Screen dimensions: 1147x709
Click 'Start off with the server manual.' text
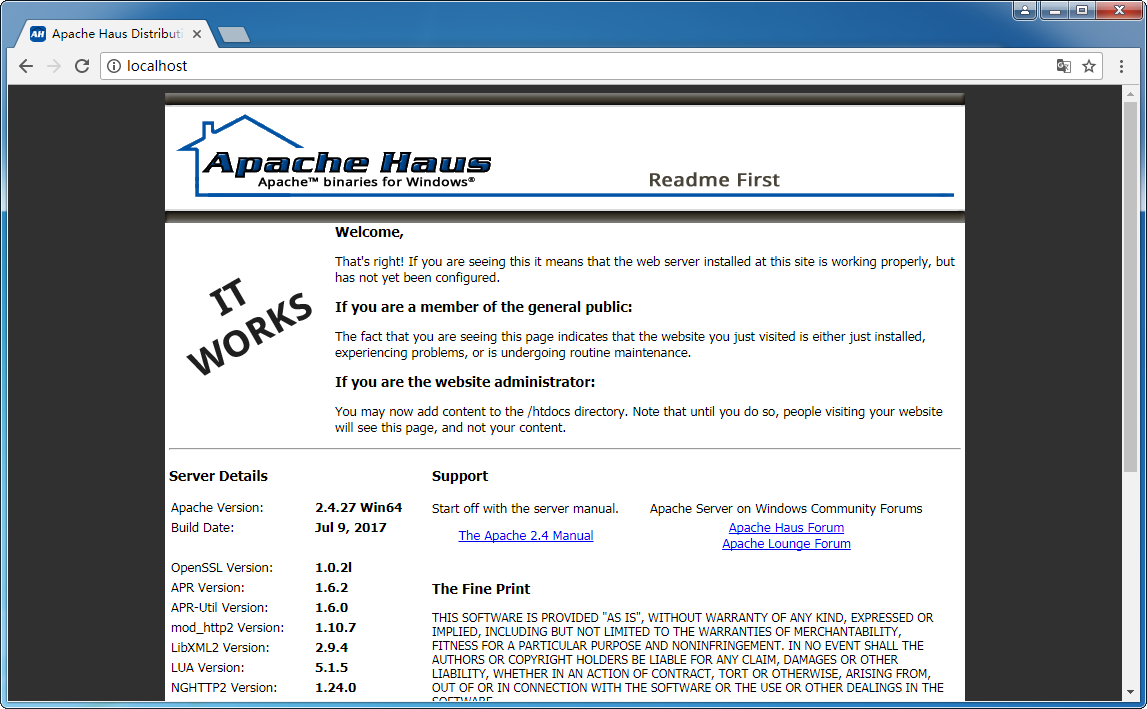(525, 509)
